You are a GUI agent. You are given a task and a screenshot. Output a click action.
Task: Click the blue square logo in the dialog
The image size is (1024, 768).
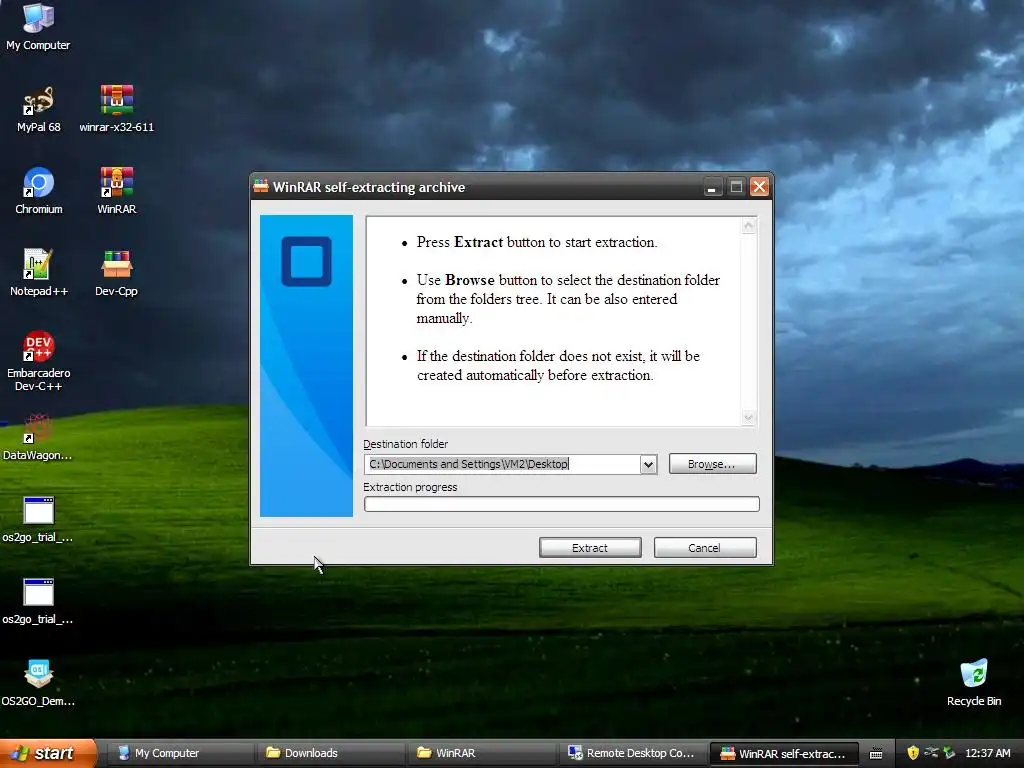[306, 261]
